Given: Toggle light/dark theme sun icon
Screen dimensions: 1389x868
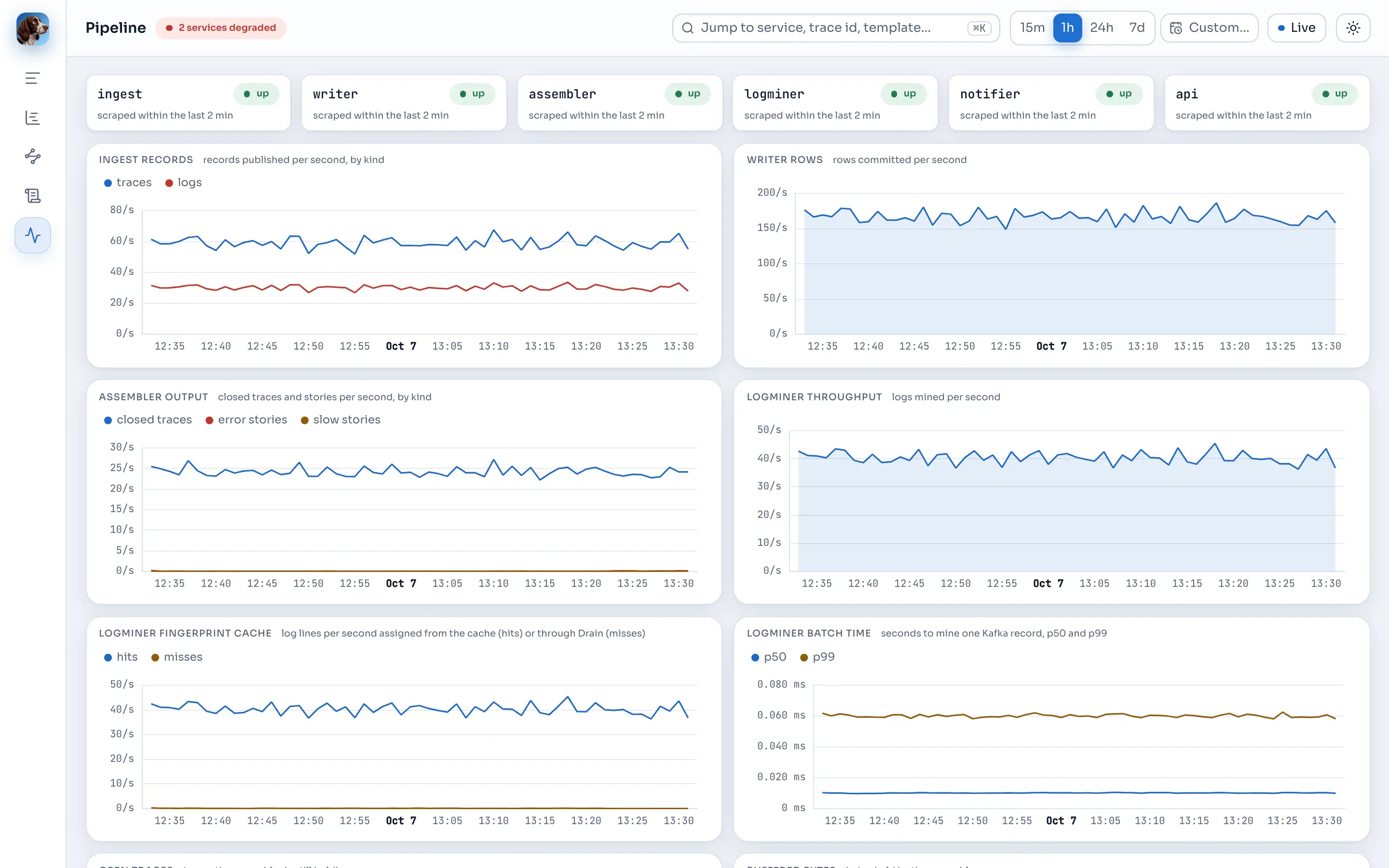Looking at the screenshot, I should [x=1353, y=28].
